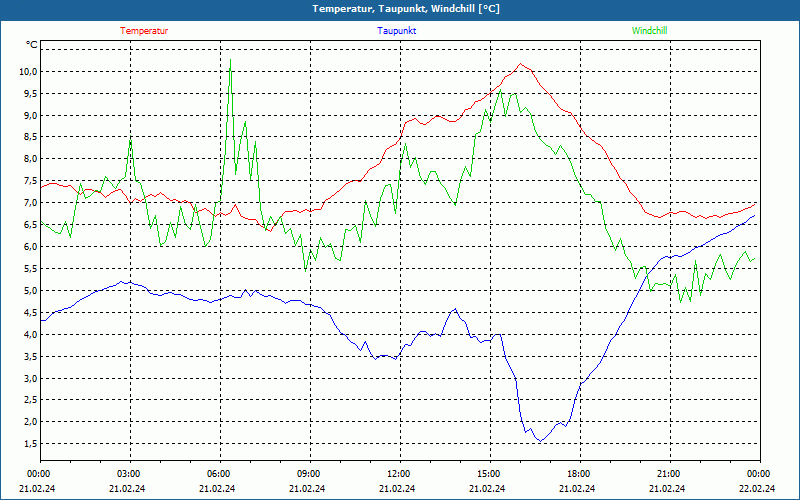Click the 21.02.24 date under 18:00
This screenshot has width=800, height=500.
point(577,488)
